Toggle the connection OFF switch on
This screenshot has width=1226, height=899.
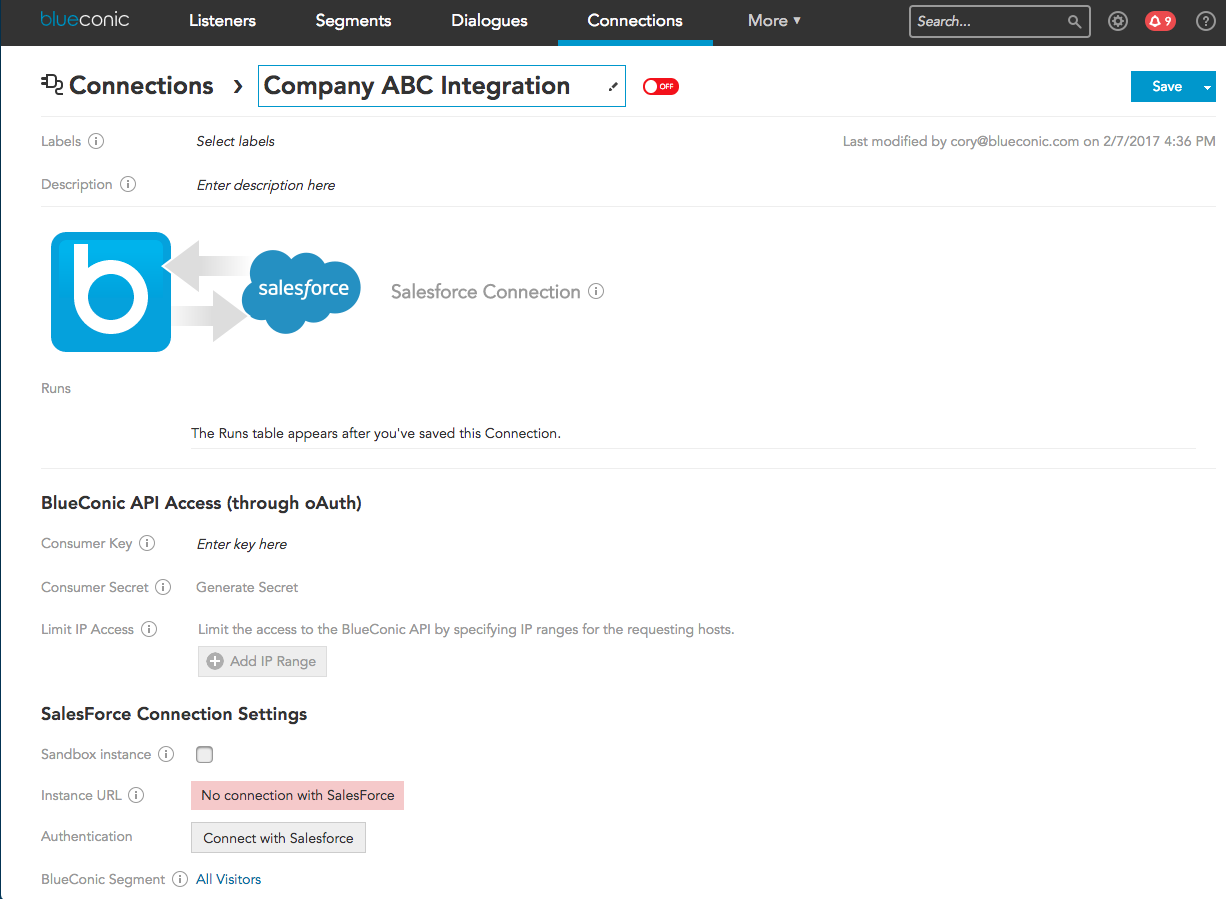pos(660,87)
